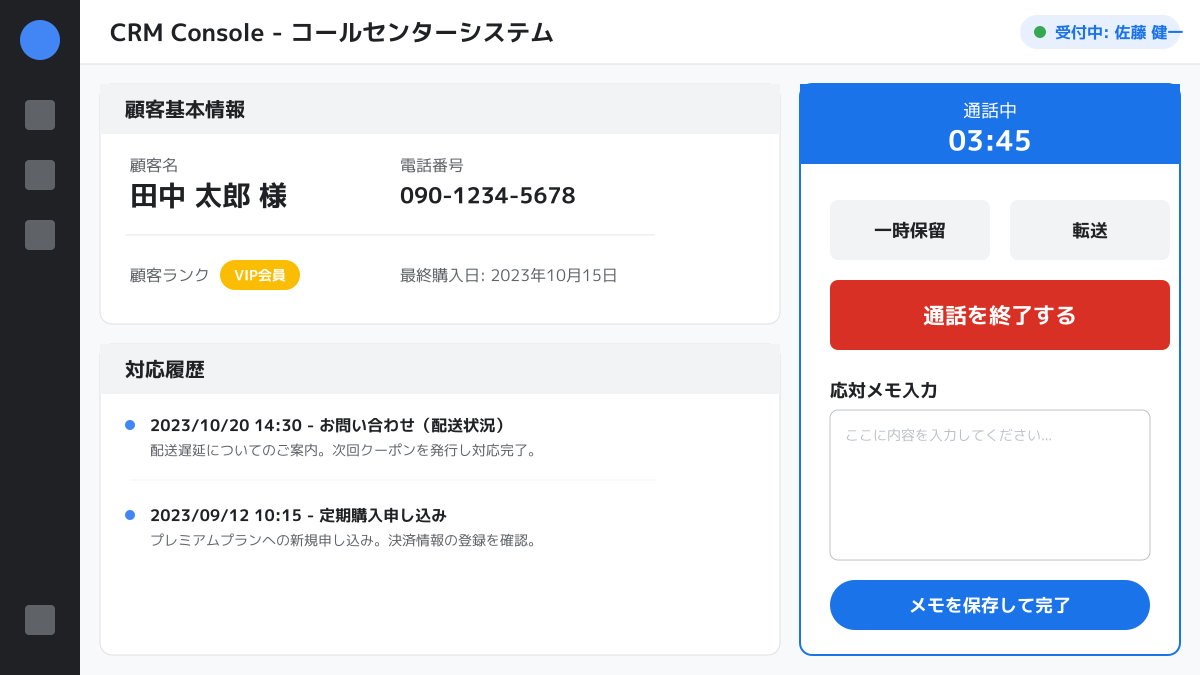Open the 定期購入申し込み history entry
The height and width of the screenshot is (675, 1200).
pyautogui.click(x=298, y=516)
